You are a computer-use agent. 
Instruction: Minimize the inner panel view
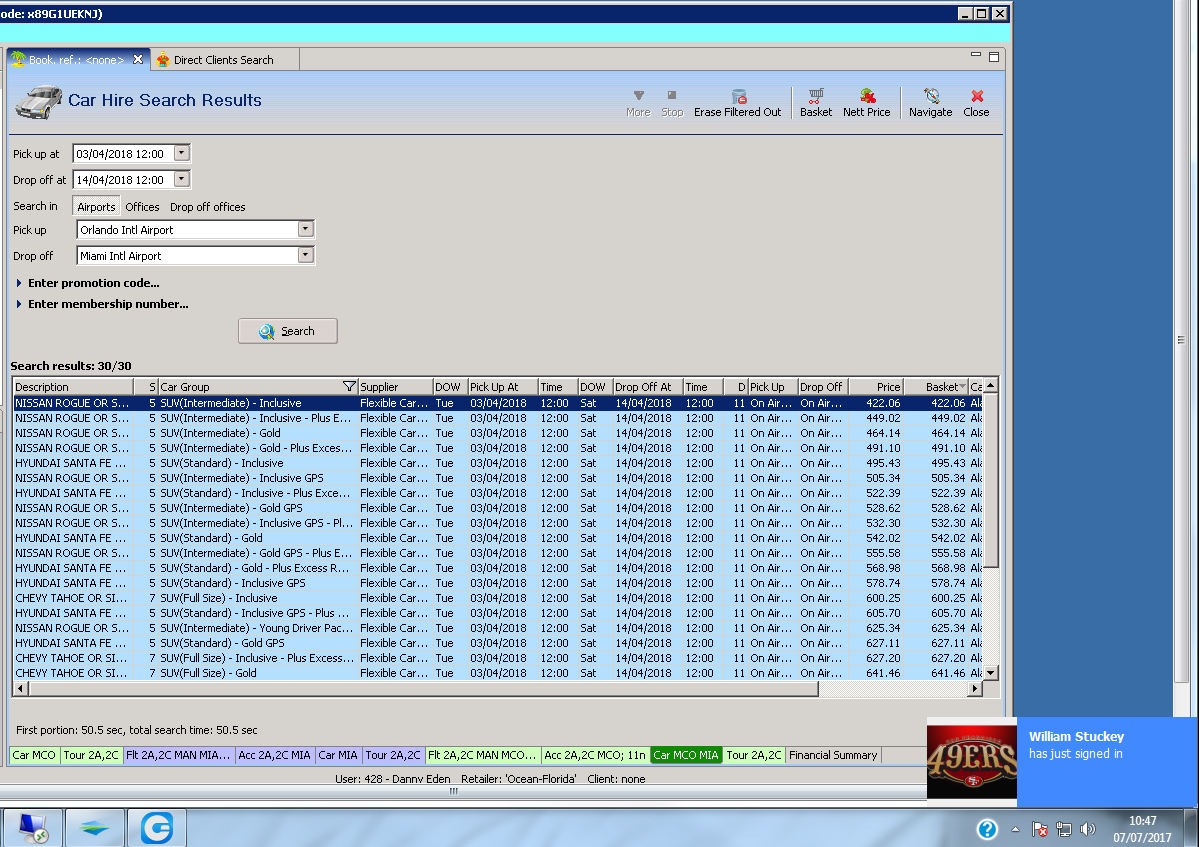pos(976,56)
